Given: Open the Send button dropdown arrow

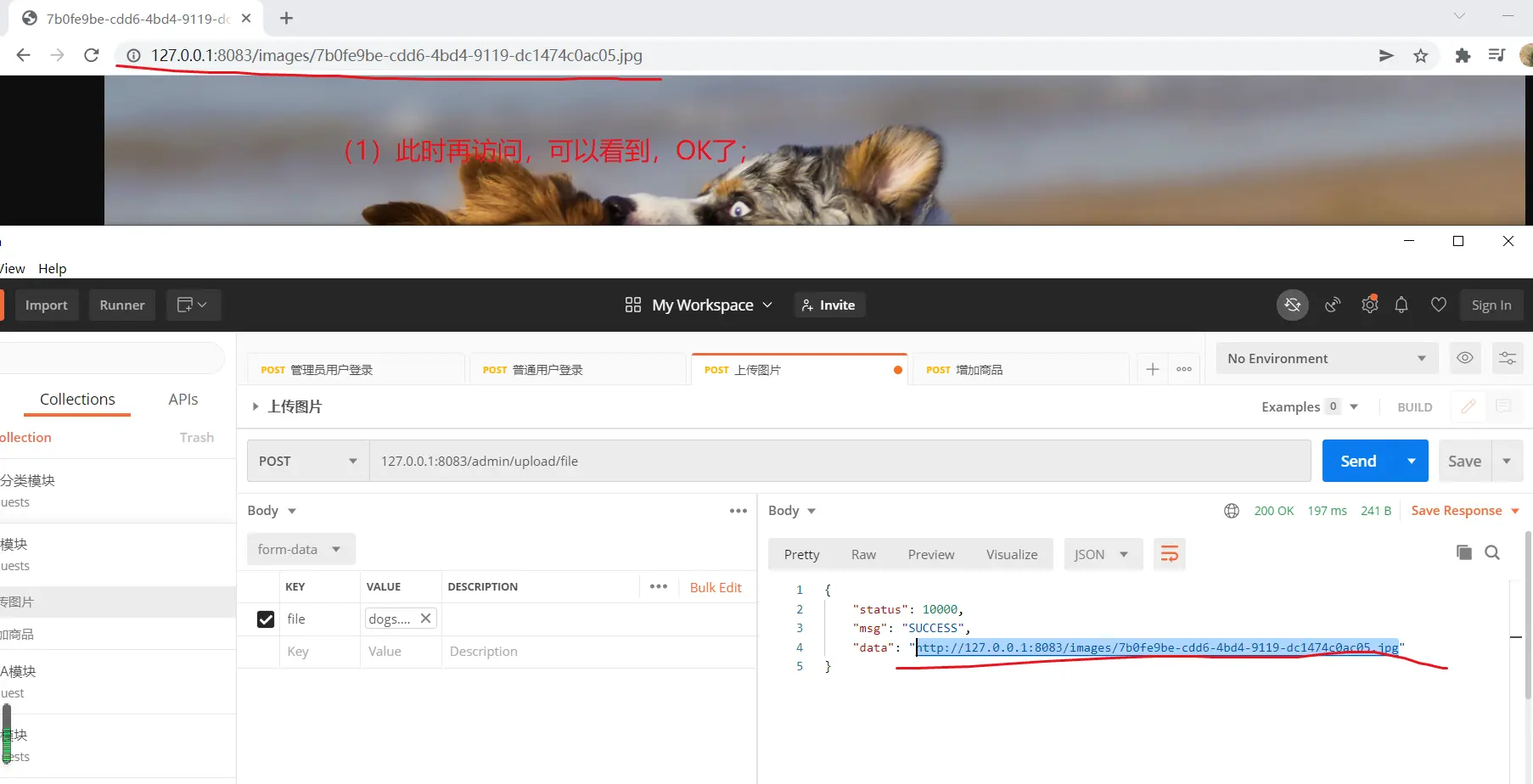Looking at the screenshot, I should click(x=1412, y=461).
